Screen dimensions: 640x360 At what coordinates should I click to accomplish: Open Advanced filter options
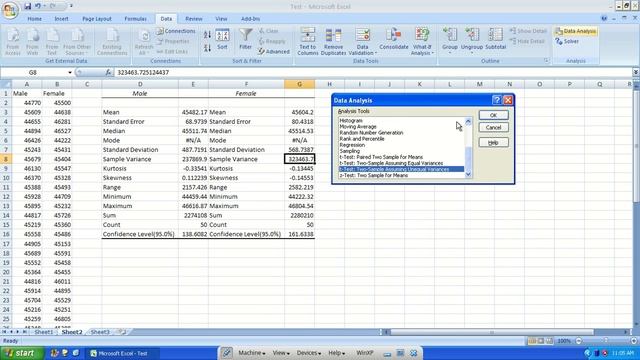tap(274, 51)
